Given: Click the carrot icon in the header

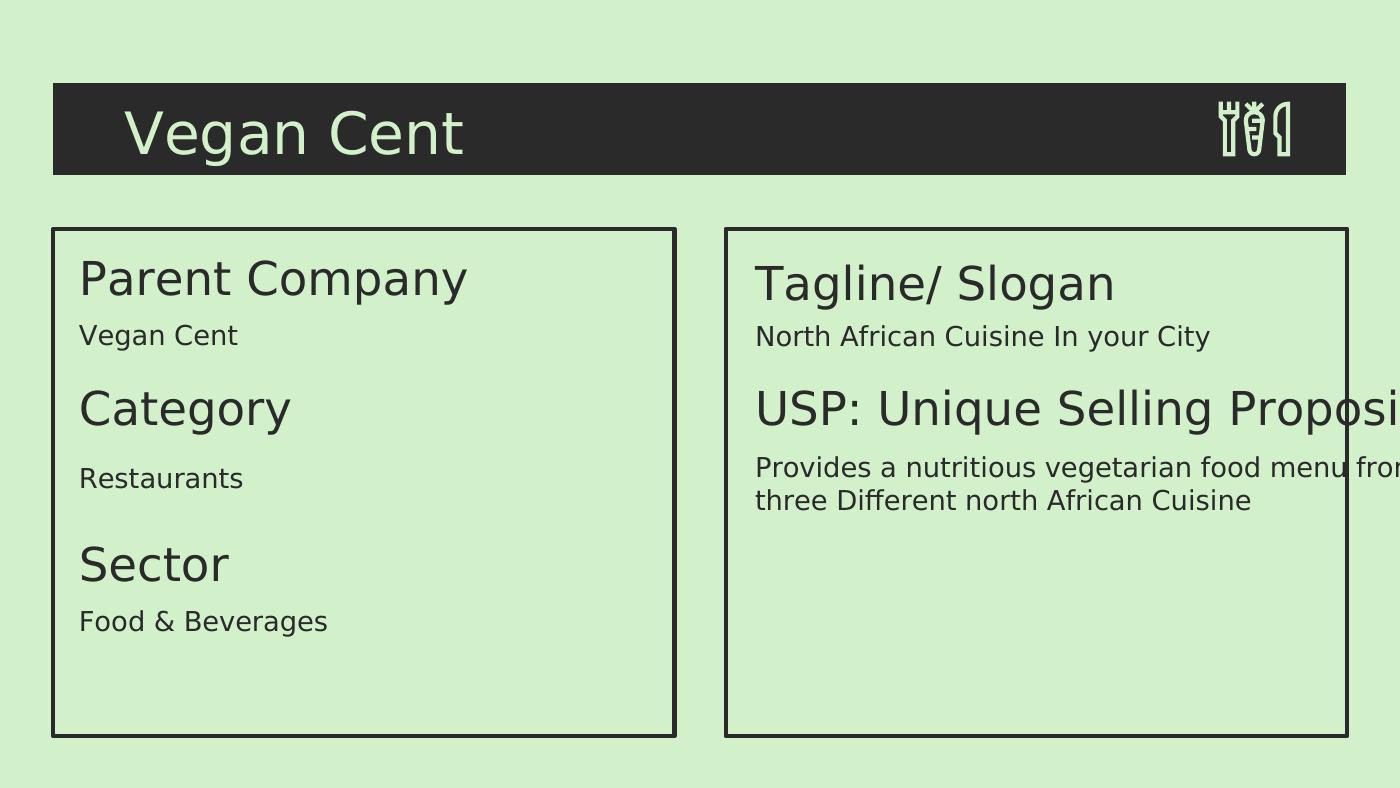Looking at the screenshot, I should (1254, 130).
